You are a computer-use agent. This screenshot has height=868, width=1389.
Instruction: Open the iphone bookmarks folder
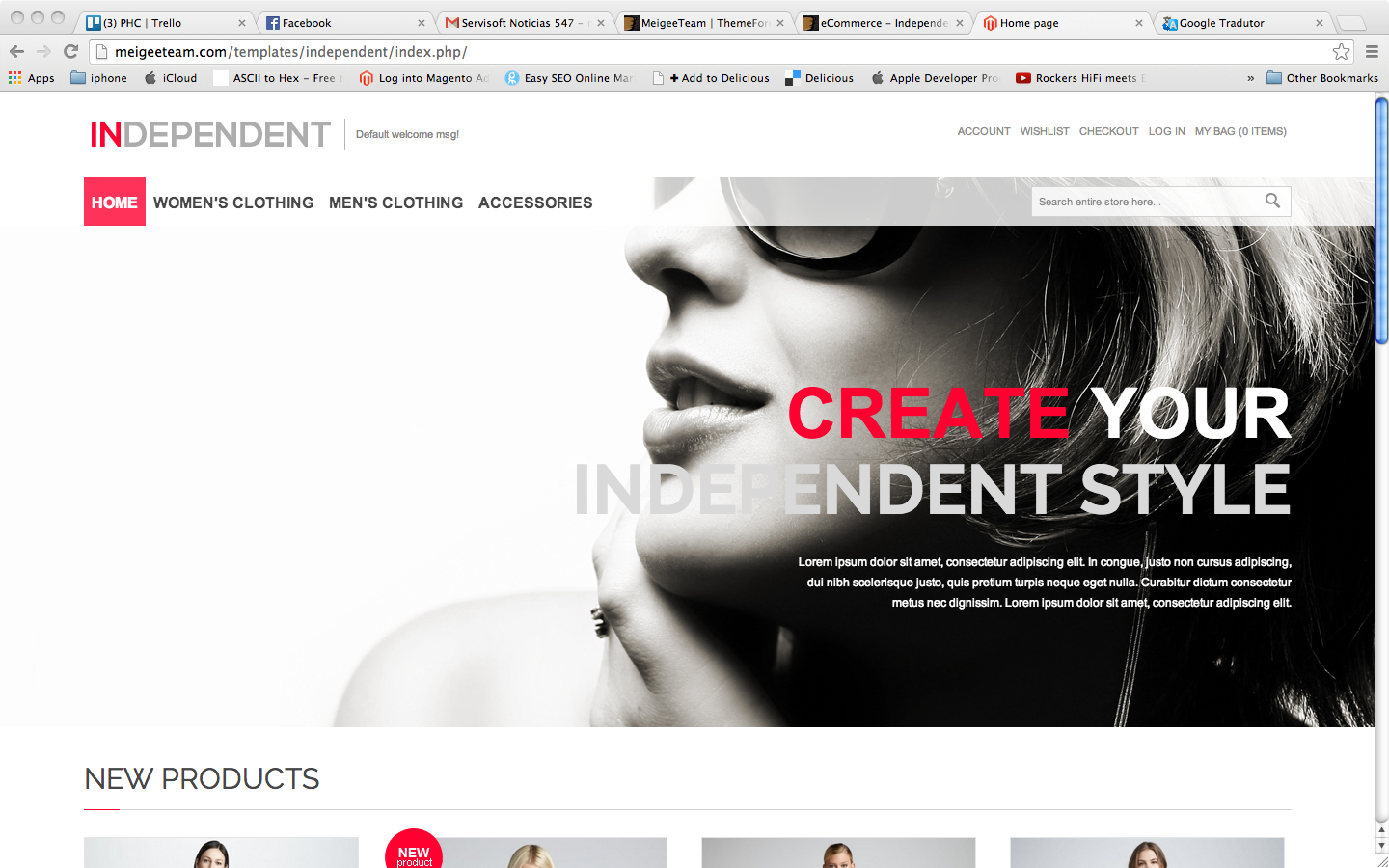pyautogui.click(x=98, y=78)
